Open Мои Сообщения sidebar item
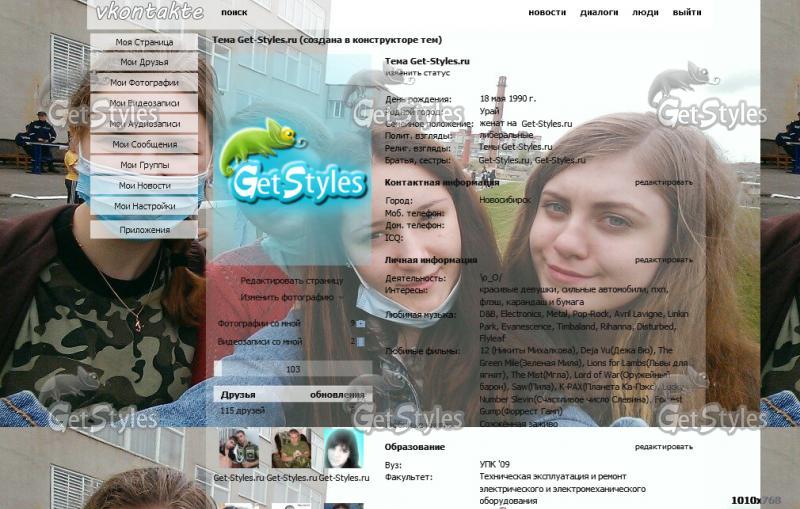This screenshot has width=800, height=509. point(144,144)
